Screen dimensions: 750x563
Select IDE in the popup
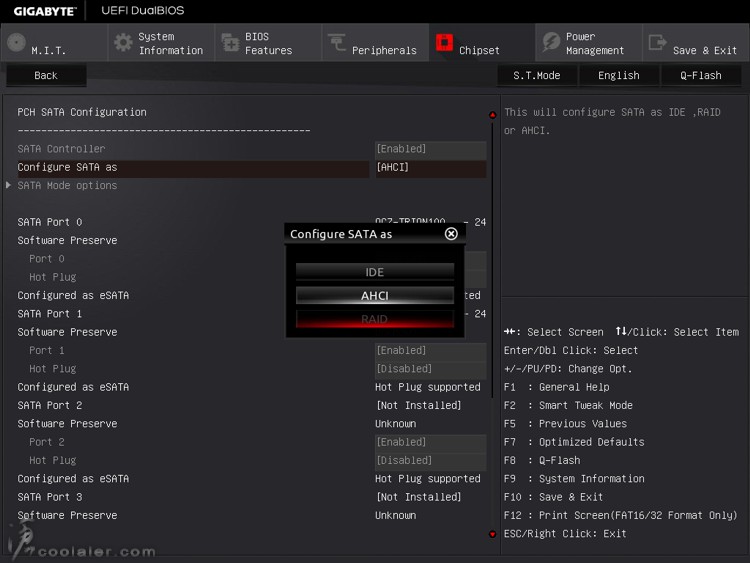[375, 272]
